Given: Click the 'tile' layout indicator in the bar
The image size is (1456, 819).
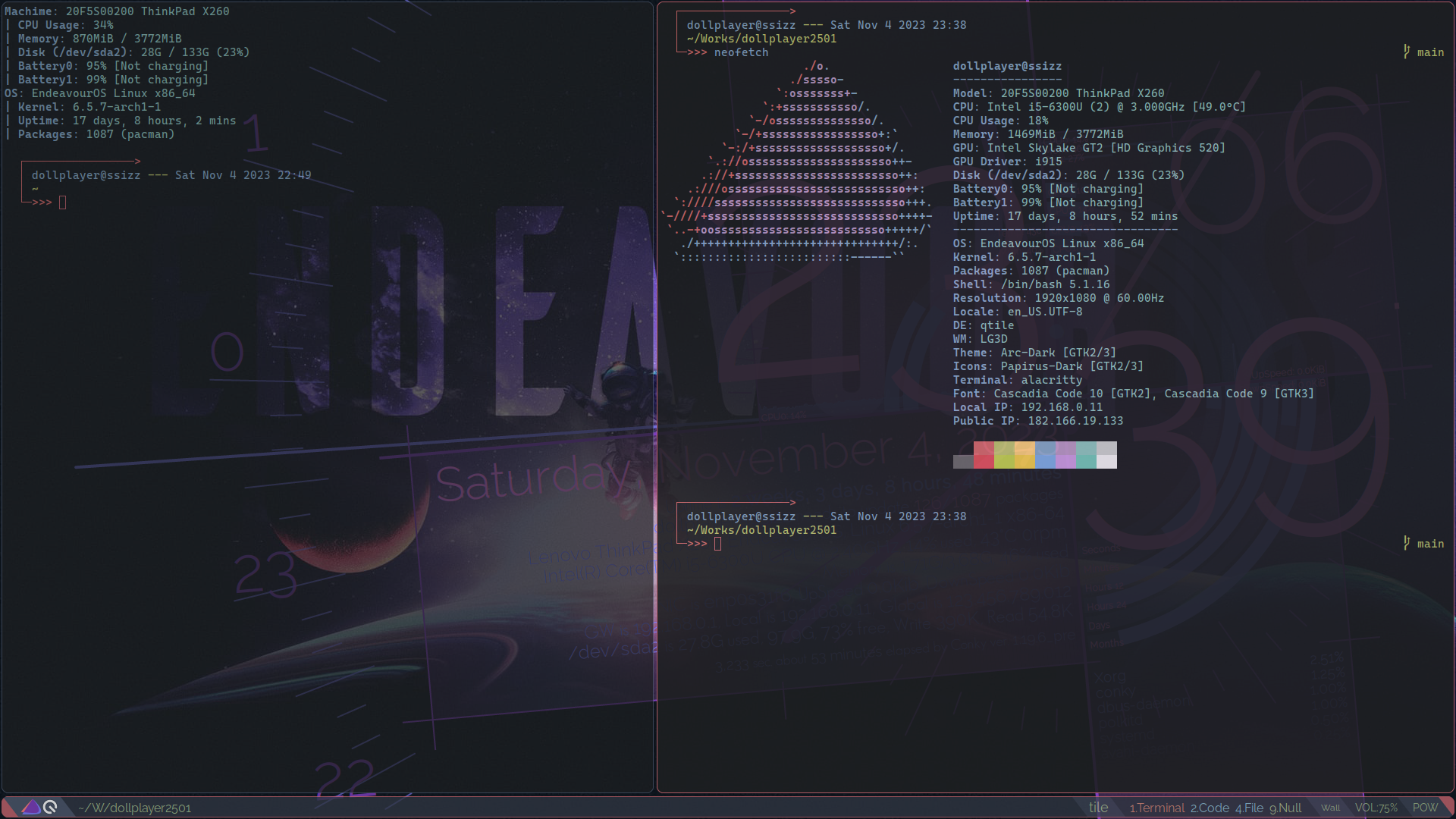Looking at the screenshot, I should [1098, 808].
